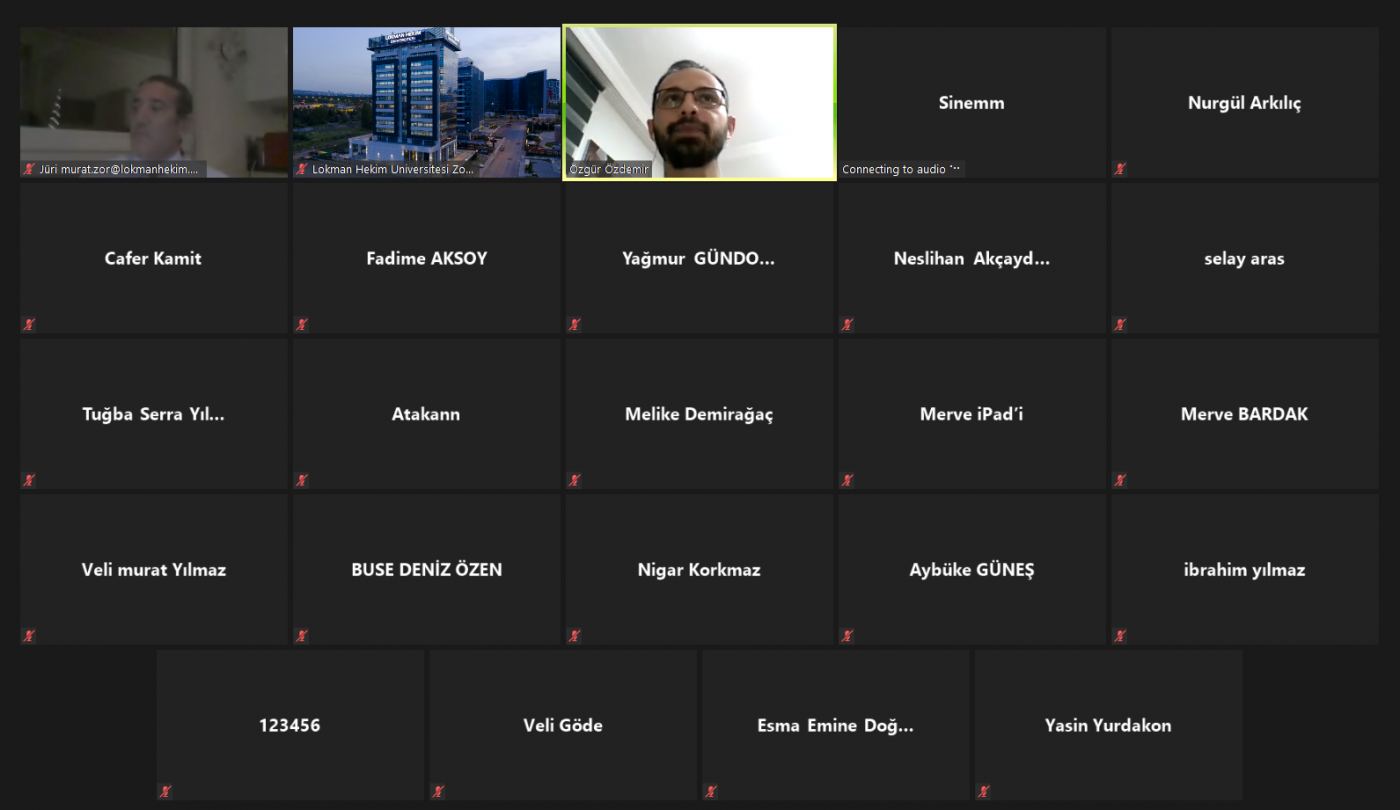The height and width of the screenshot is (810, 1400).
Task: Click the Tuğba Serra Yıl... name
Action: tap(153, 414)
